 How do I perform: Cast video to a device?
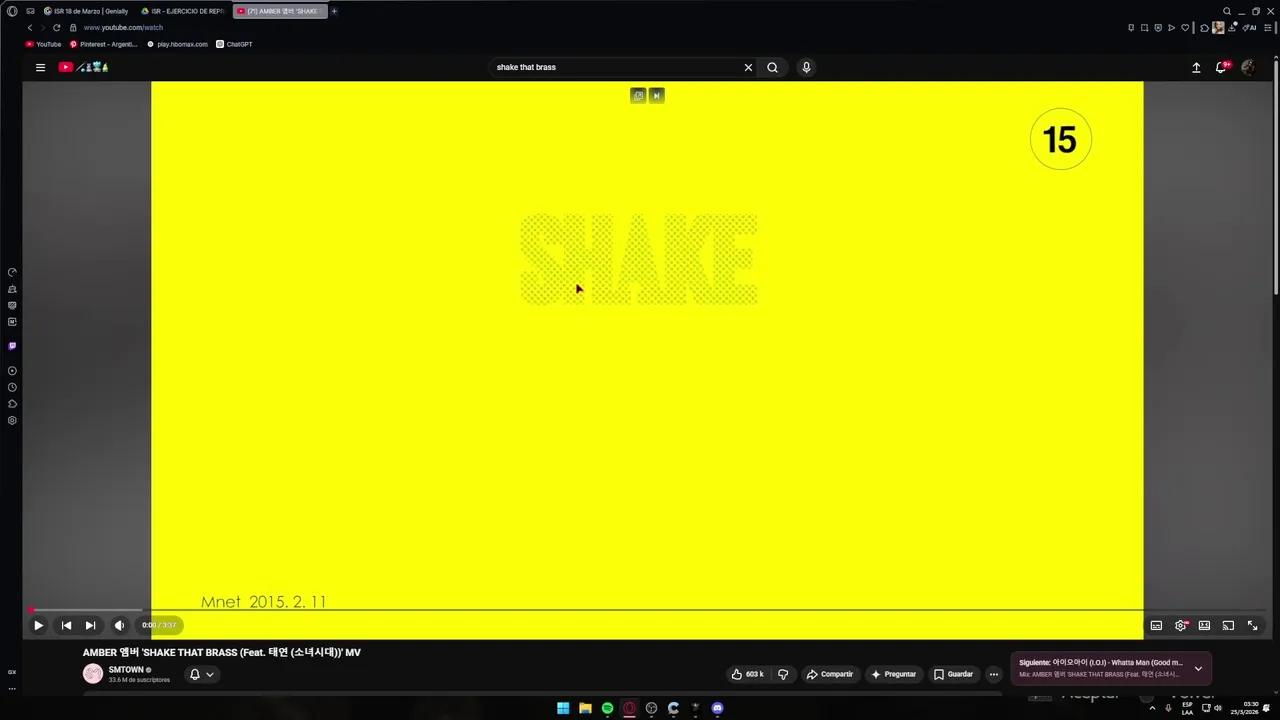pos(1228,625)
